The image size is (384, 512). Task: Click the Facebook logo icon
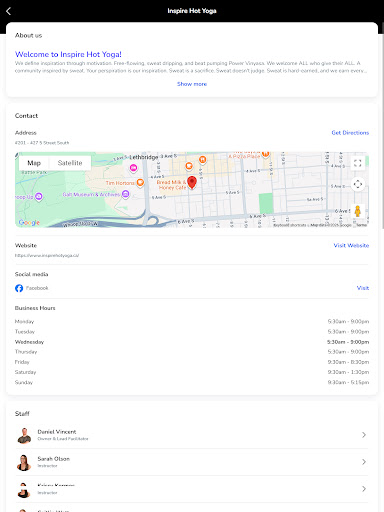click(19, 288)
